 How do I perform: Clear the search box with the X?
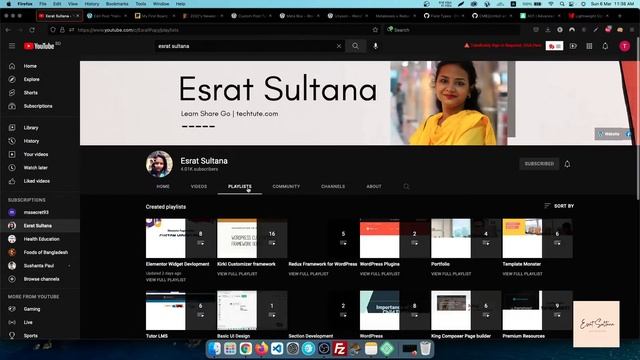point(339,46)
